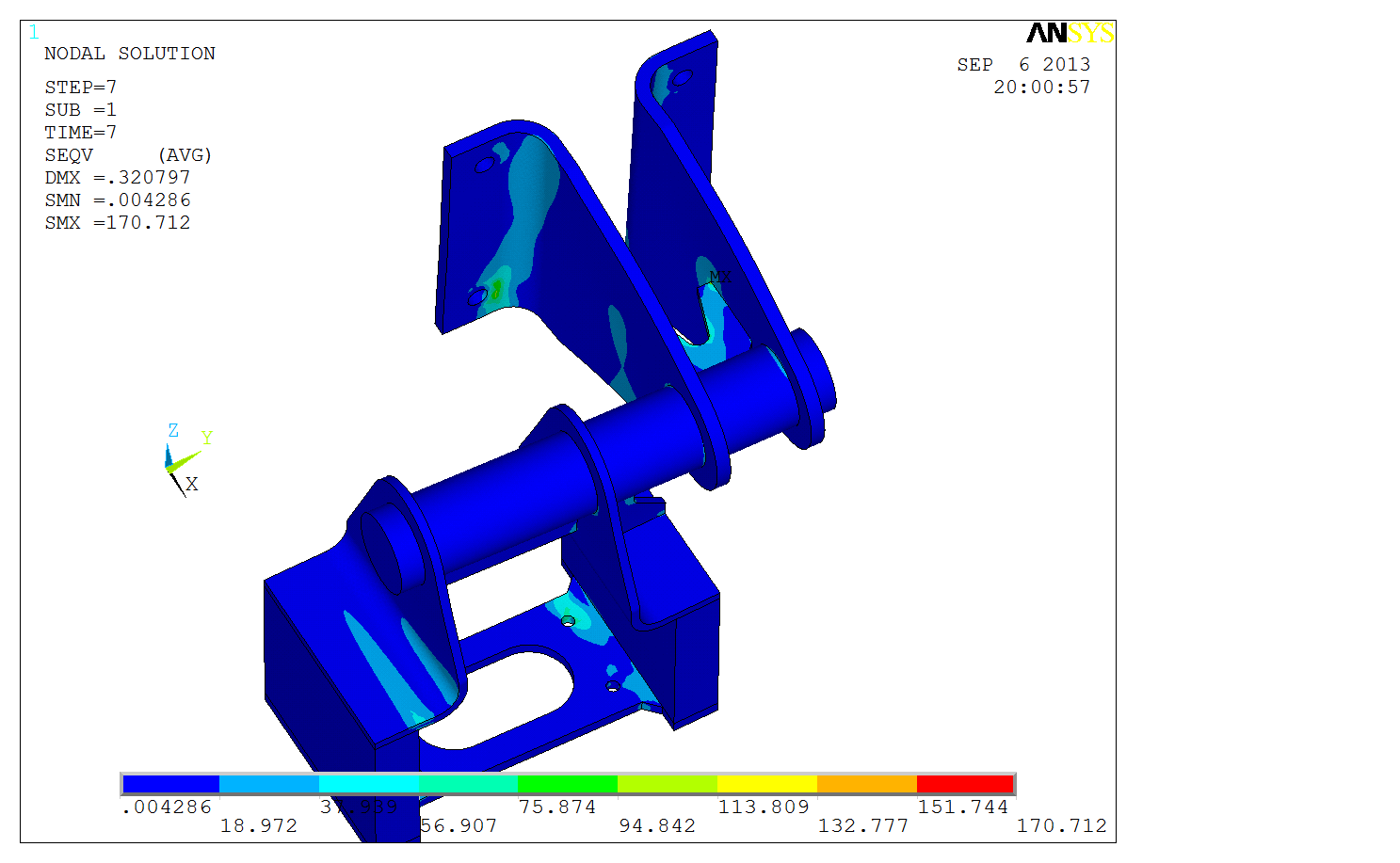Click the legend value 151.744
This screenshot has width=1400, height=863.
(x=963, y=807)
